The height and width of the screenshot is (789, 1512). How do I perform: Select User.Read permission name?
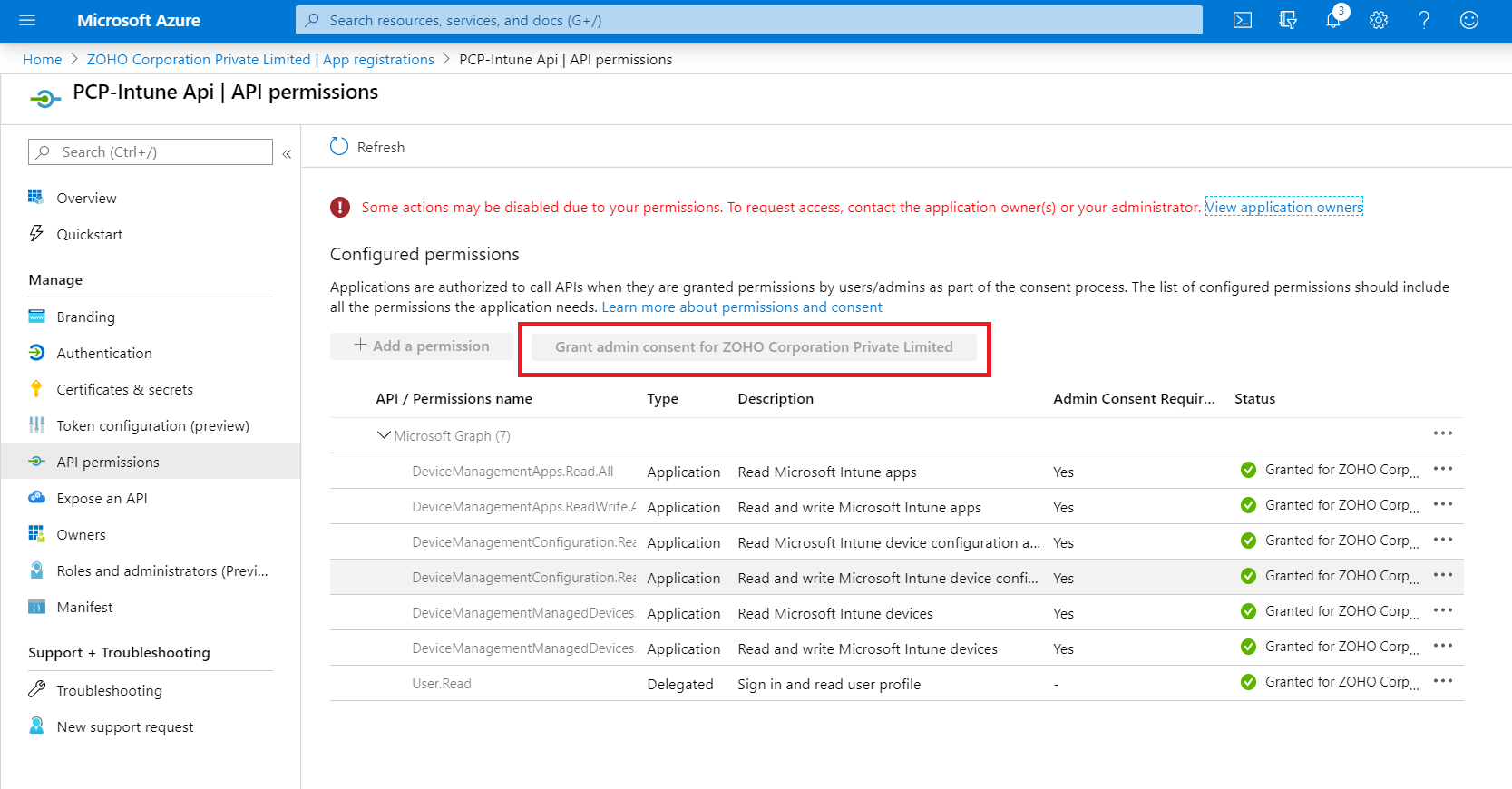pyautogui.click(x=442, y=683)
